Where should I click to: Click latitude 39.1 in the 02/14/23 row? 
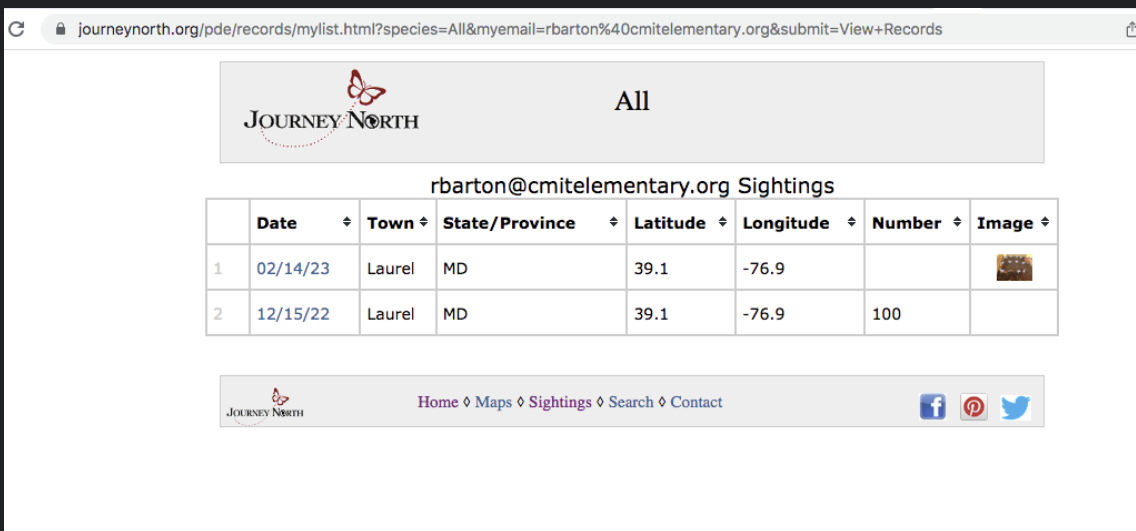[x=651, y=269]
